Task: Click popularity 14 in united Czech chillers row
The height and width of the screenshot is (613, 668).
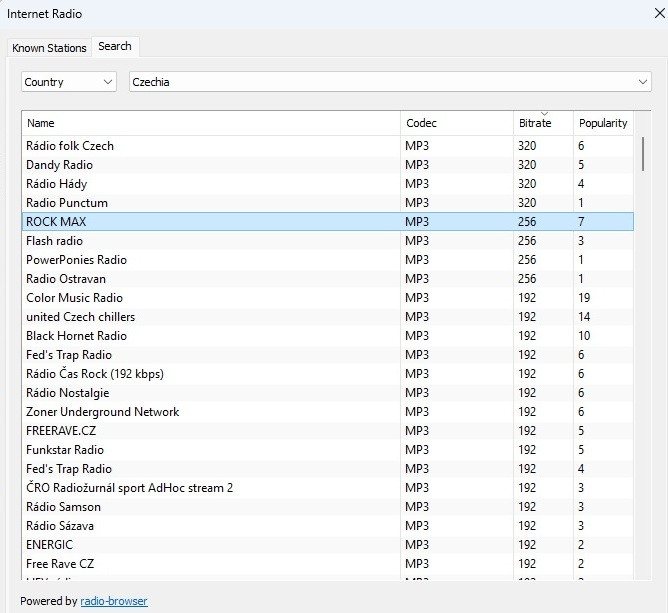Action: click(584, 317)
